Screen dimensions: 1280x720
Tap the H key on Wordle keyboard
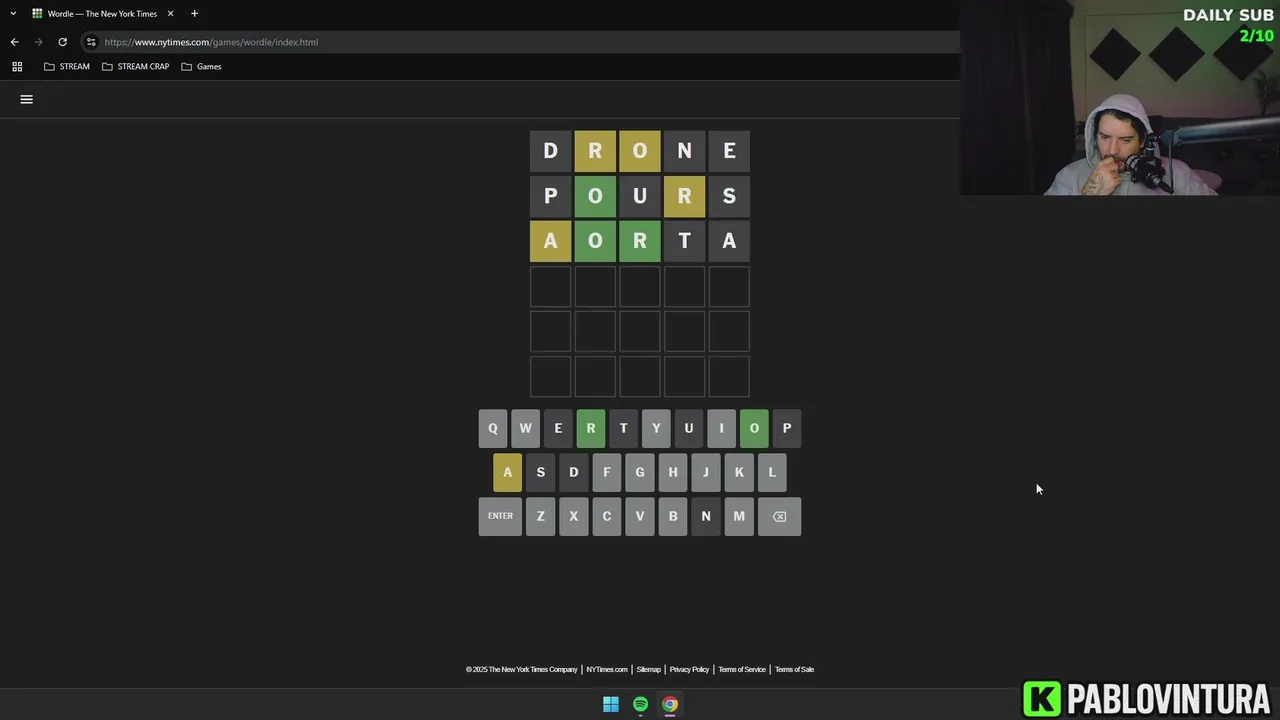pos(672,472)
